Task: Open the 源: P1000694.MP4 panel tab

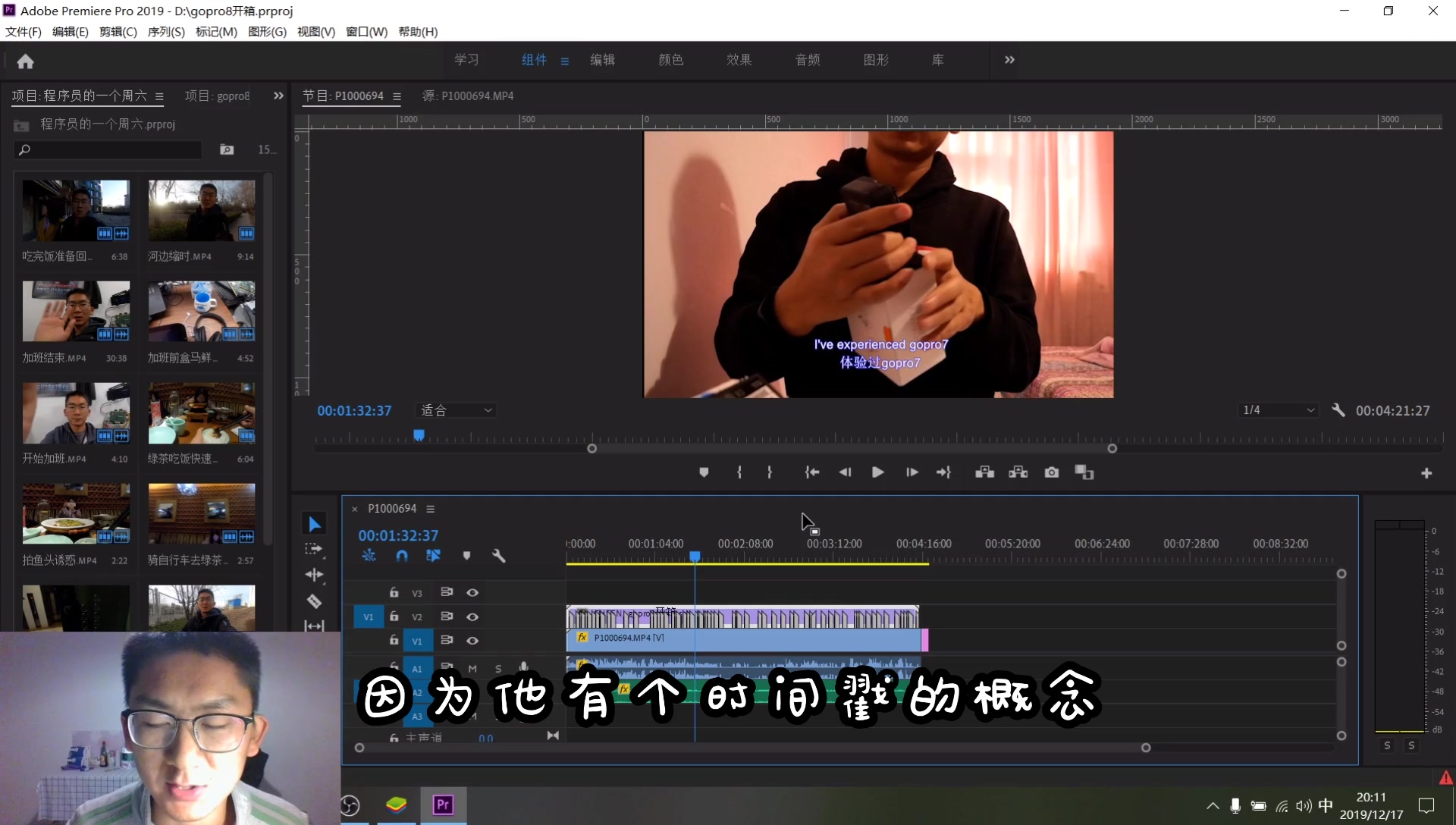Action: coord(468,96)
